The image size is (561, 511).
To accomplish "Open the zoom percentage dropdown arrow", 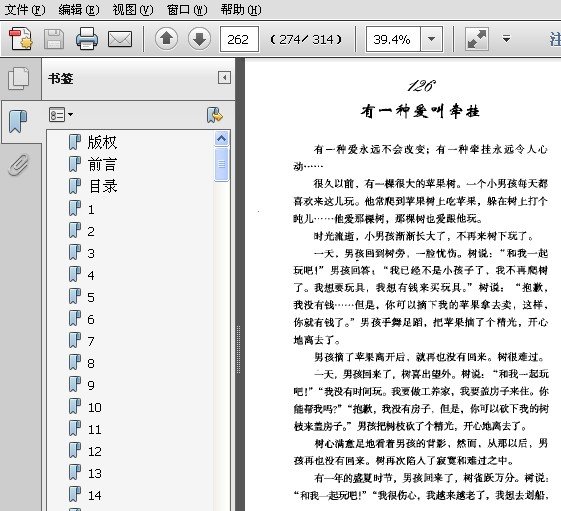I will (431, 39).
